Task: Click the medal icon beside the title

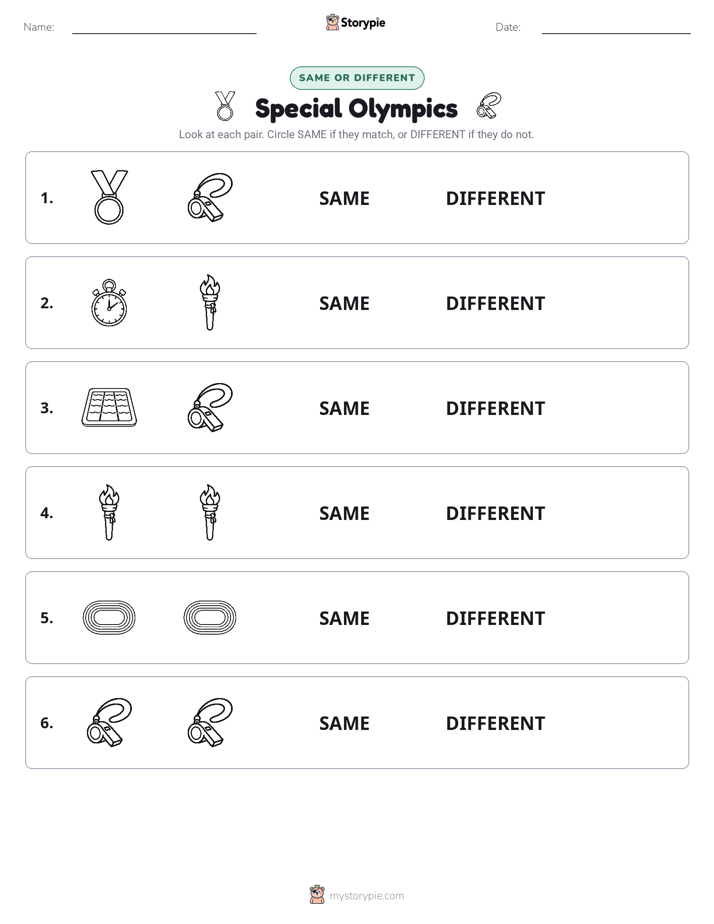Action: click(224, 106)
